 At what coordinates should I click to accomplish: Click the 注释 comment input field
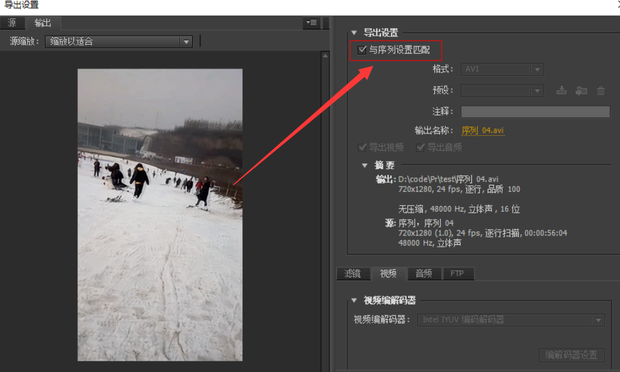click(535, 111)
